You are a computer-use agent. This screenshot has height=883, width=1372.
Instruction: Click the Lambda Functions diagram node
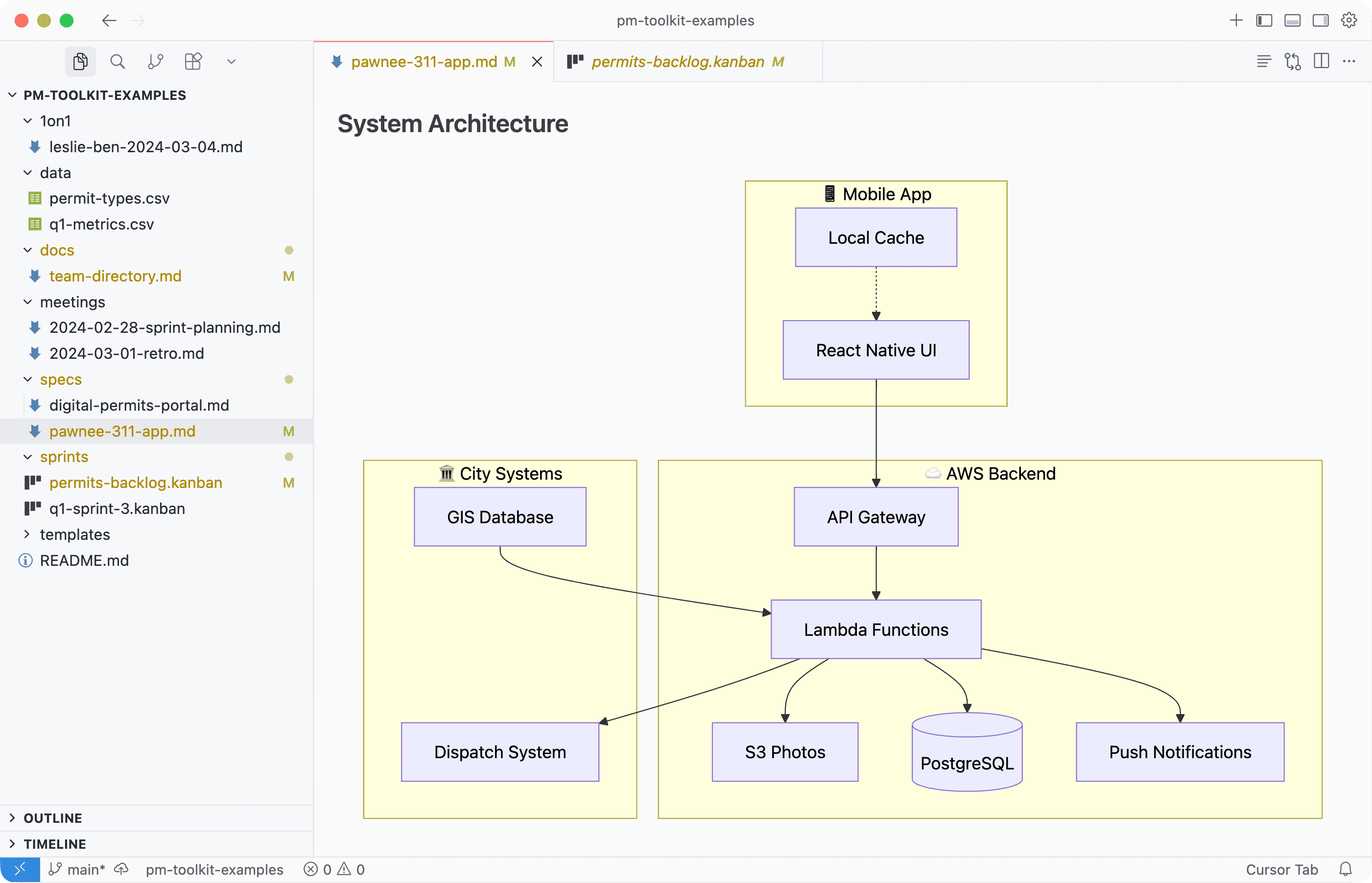(x=876, y=629)
